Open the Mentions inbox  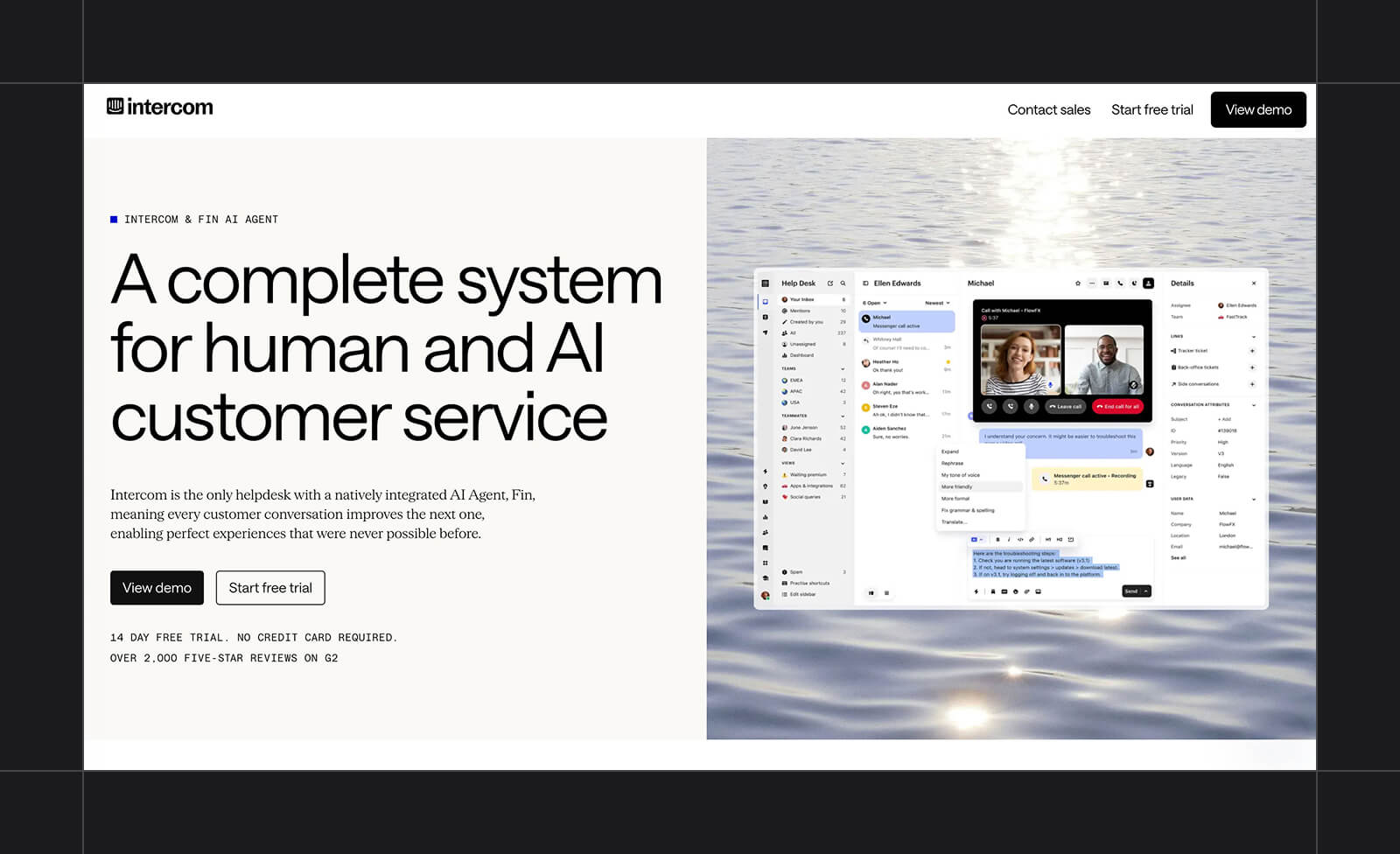tap(814, 311)
